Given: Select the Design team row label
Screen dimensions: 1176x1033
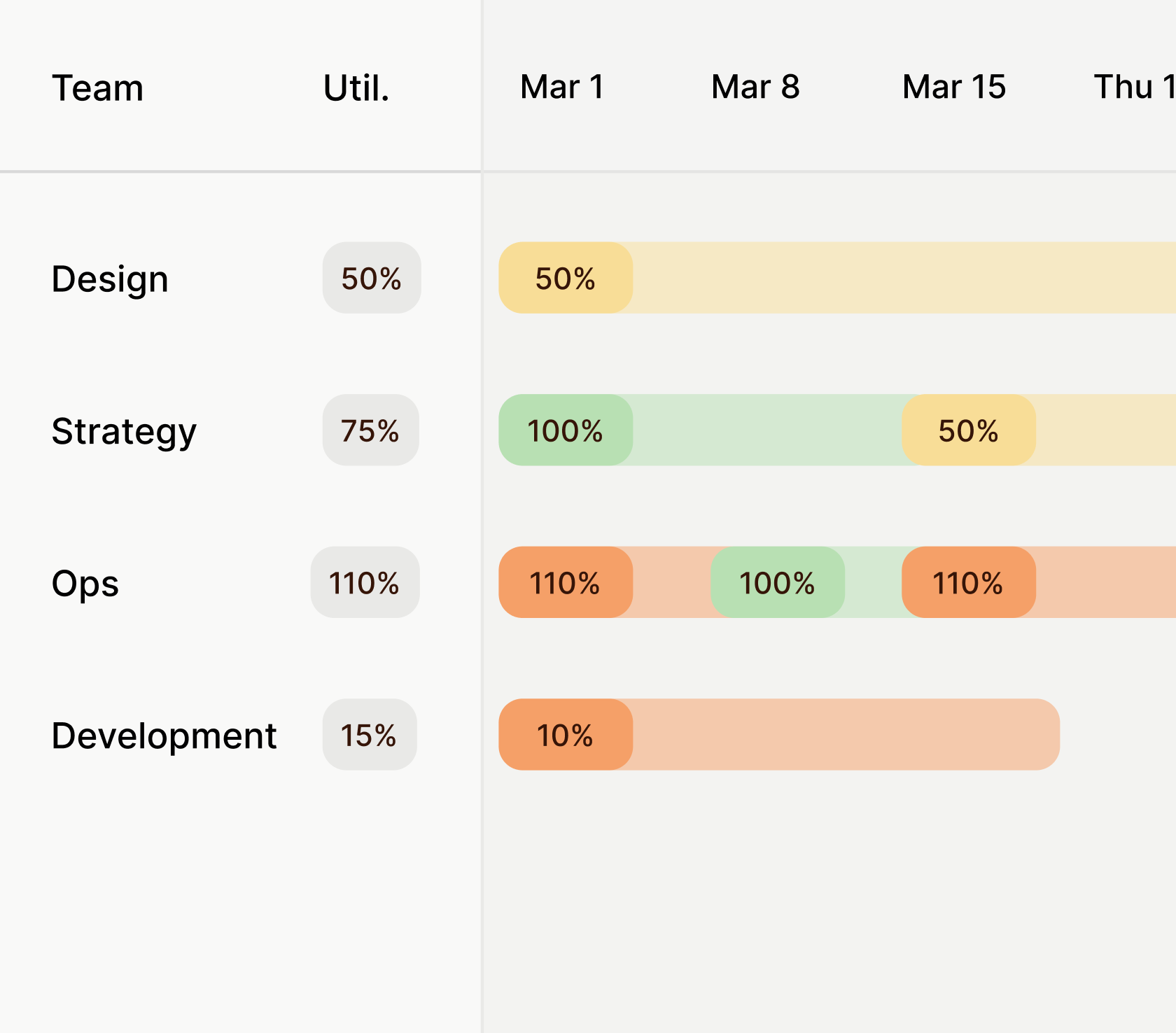Looking at the screenshot, I should (110, 279).
